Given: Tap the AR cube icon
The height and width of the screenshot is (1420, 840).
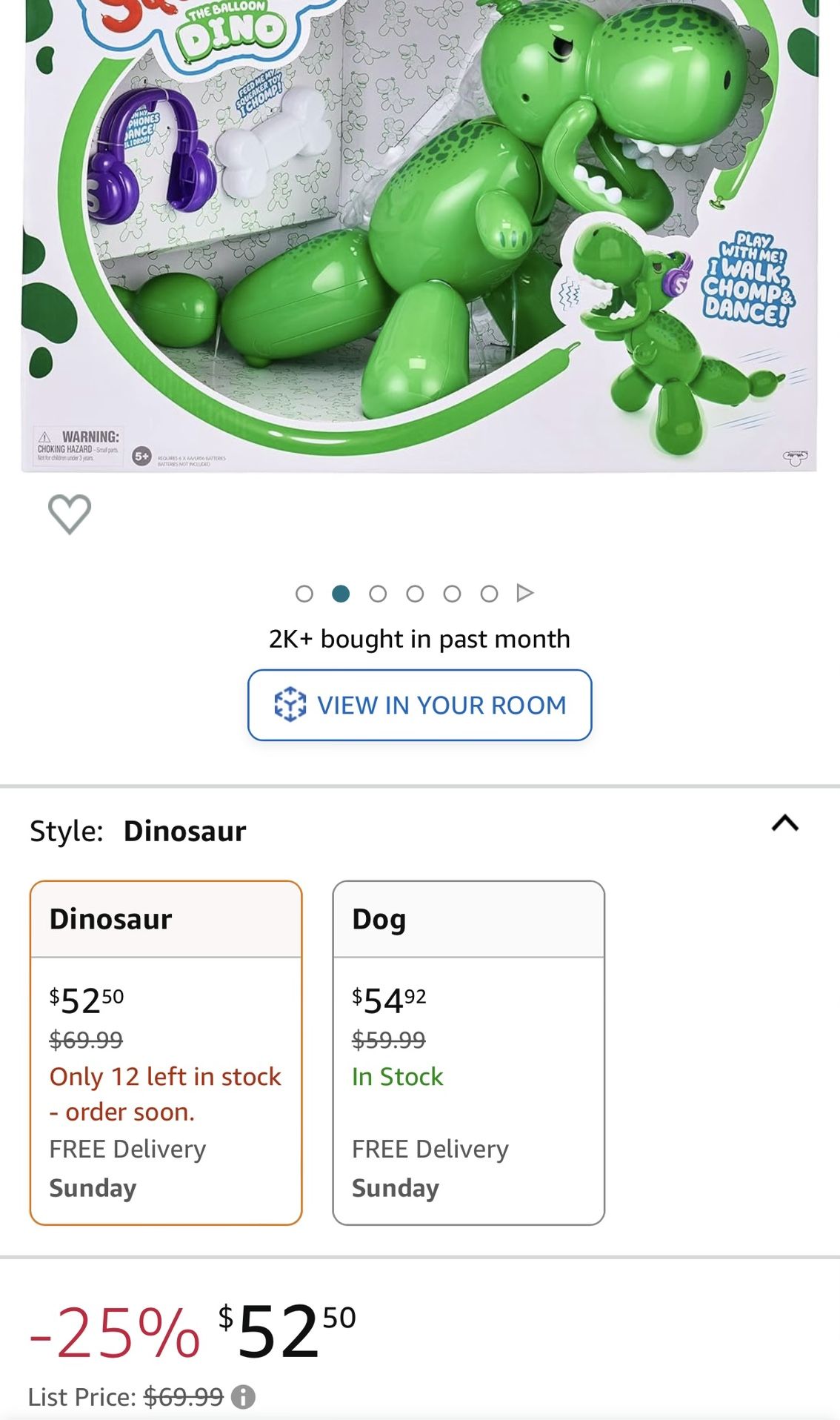Looking at the screenshot, I should point(290,705).
